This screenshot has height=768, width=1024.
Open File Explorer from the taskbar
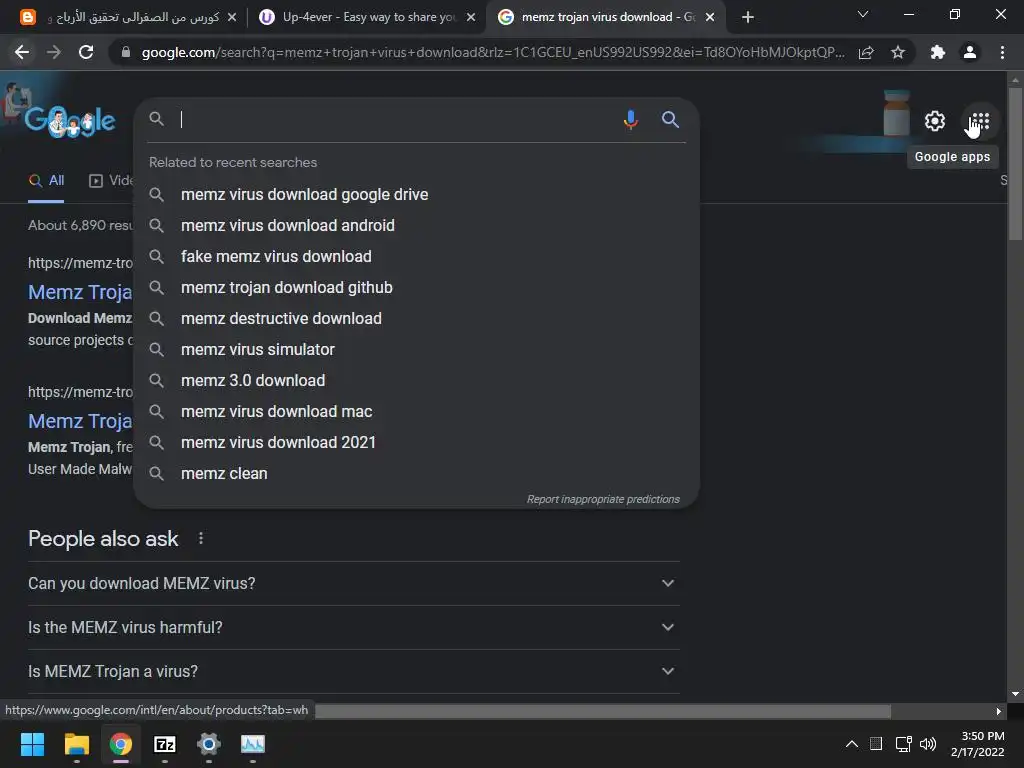tap(76, 744)
